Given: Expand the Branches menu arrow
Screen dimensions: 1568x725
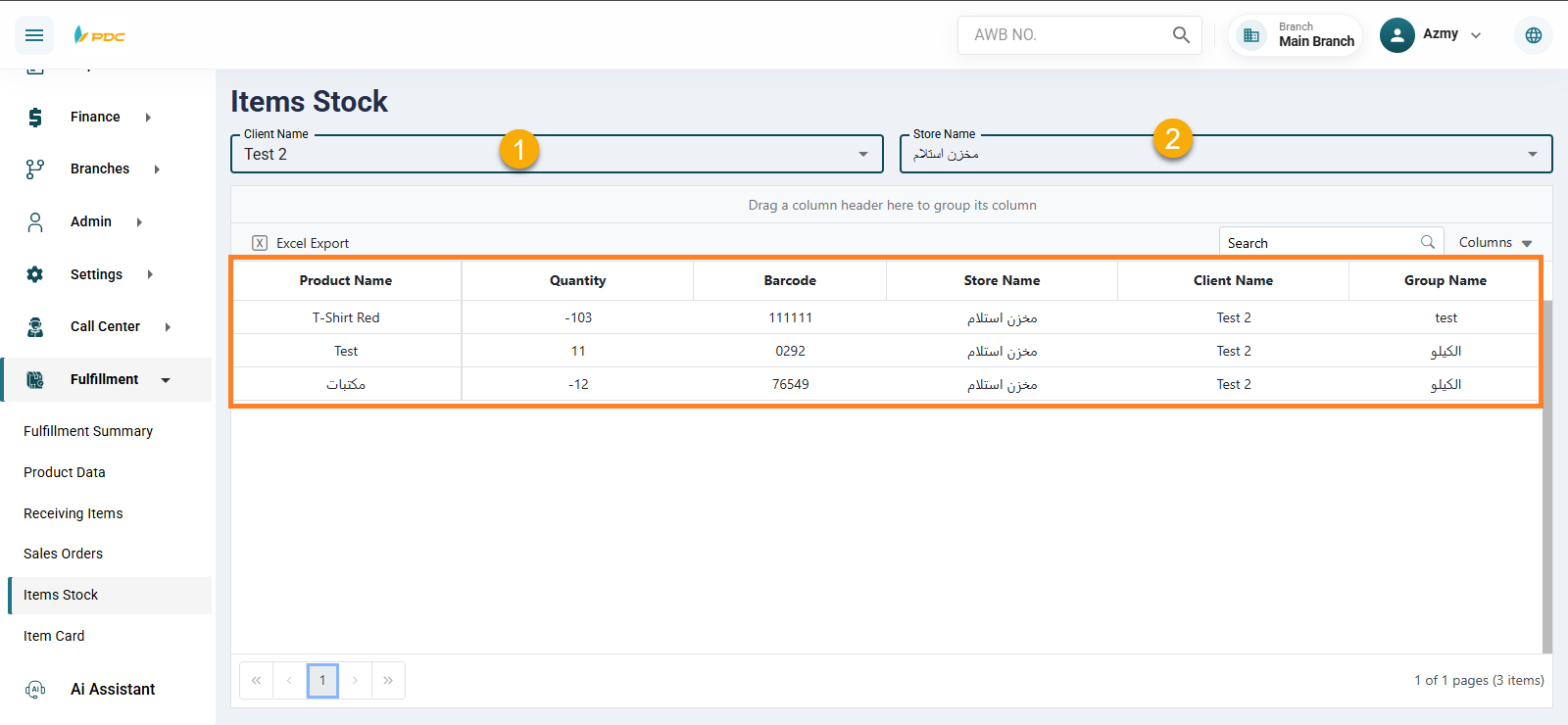Looking at the screenshot, I should 157,169.
